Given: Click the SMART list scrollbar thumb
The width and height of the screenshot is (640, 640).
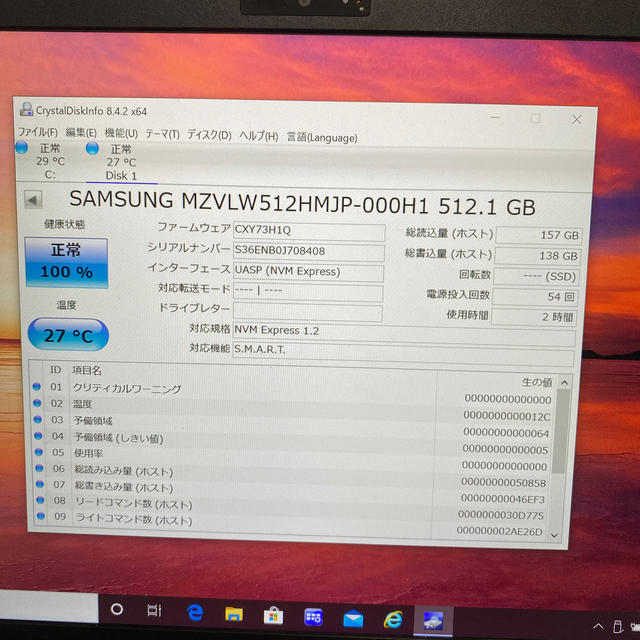Looking at the screenshot, I should pos(561,431).
